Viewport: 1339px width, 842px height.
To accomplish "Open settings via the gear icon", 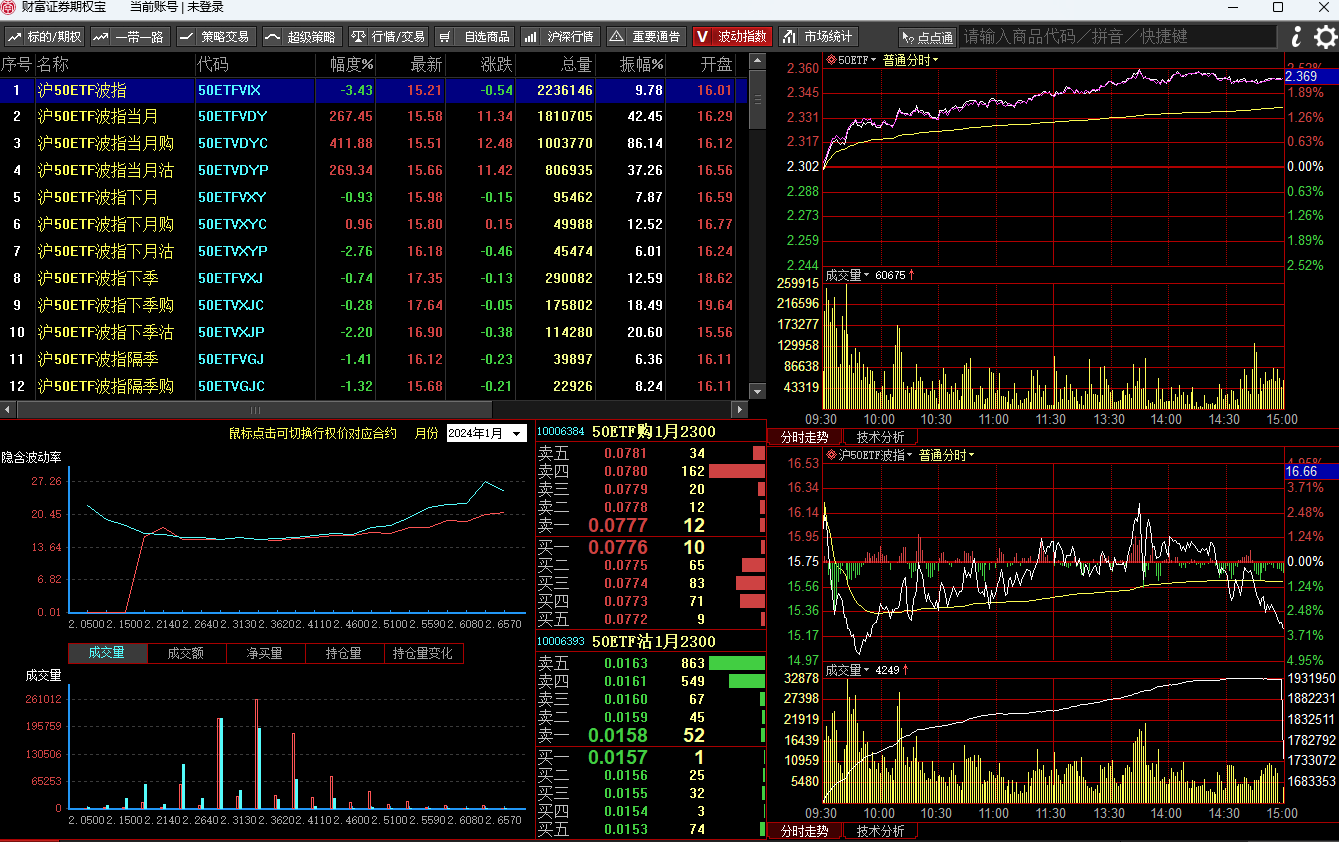I will [x=1325, y=37].
